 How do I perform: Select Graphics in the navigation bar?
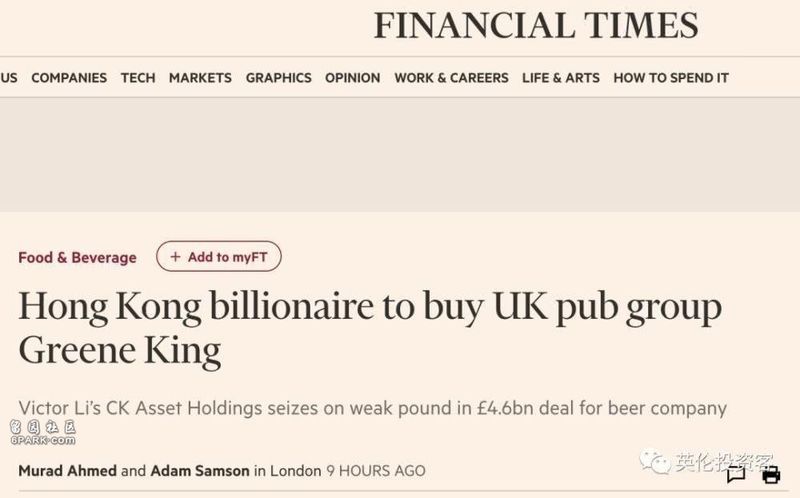pyautogui.click(x=278, y=78)
